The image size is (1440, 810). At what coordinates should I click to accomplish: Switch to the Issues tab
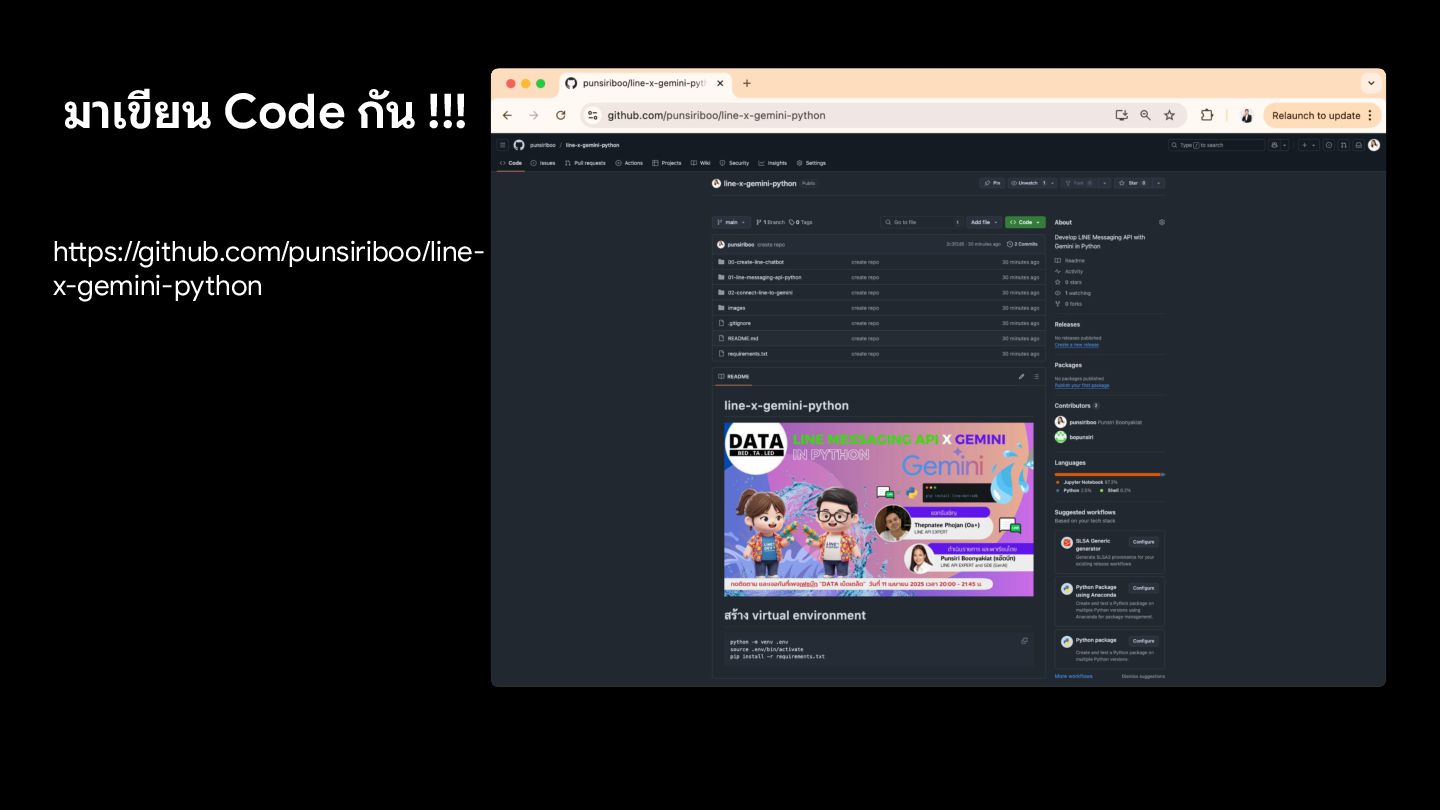[543, 163]
